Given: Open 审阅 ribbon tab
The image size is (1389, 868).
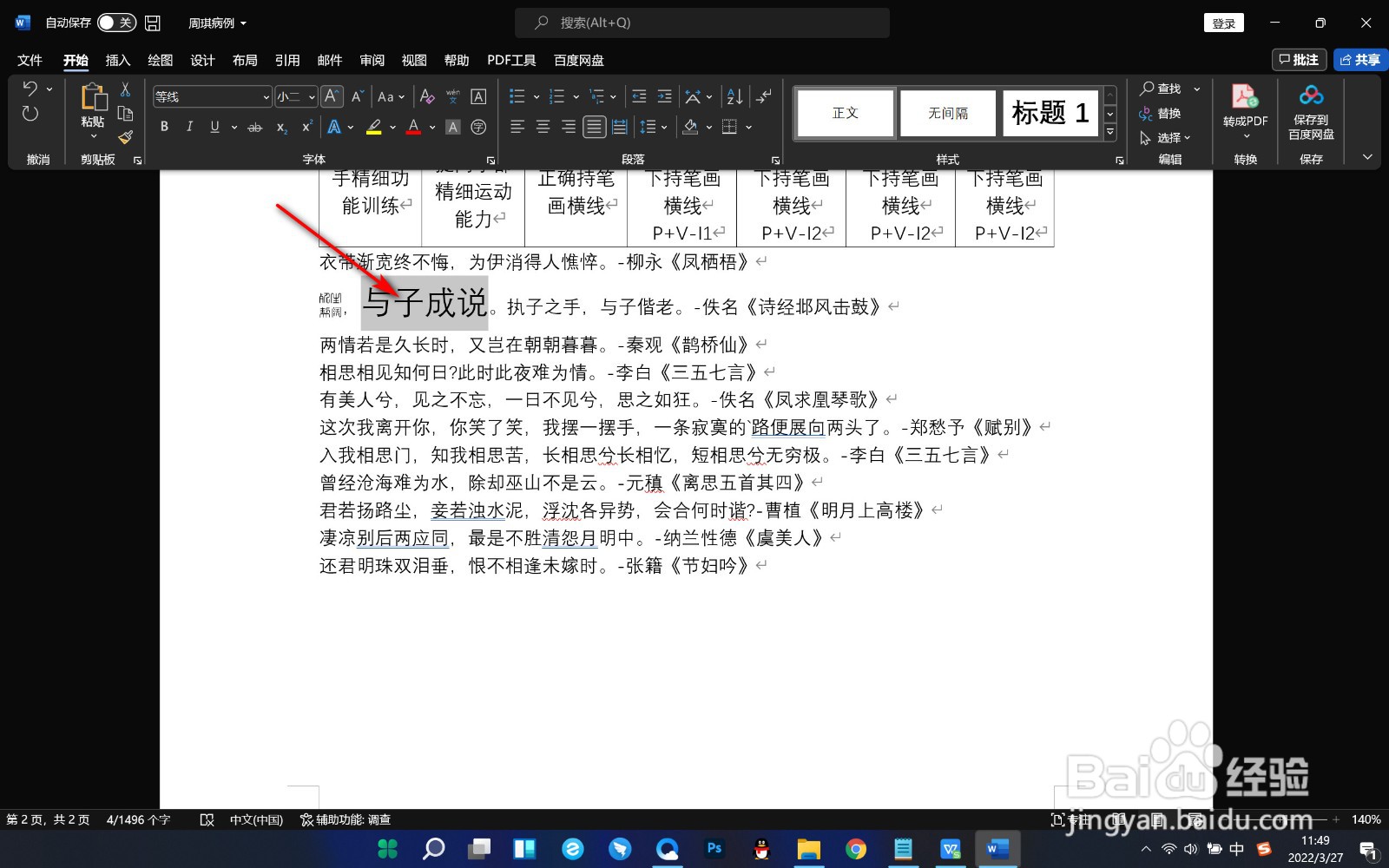Looking at the screenshot, I should click(372, 60).
